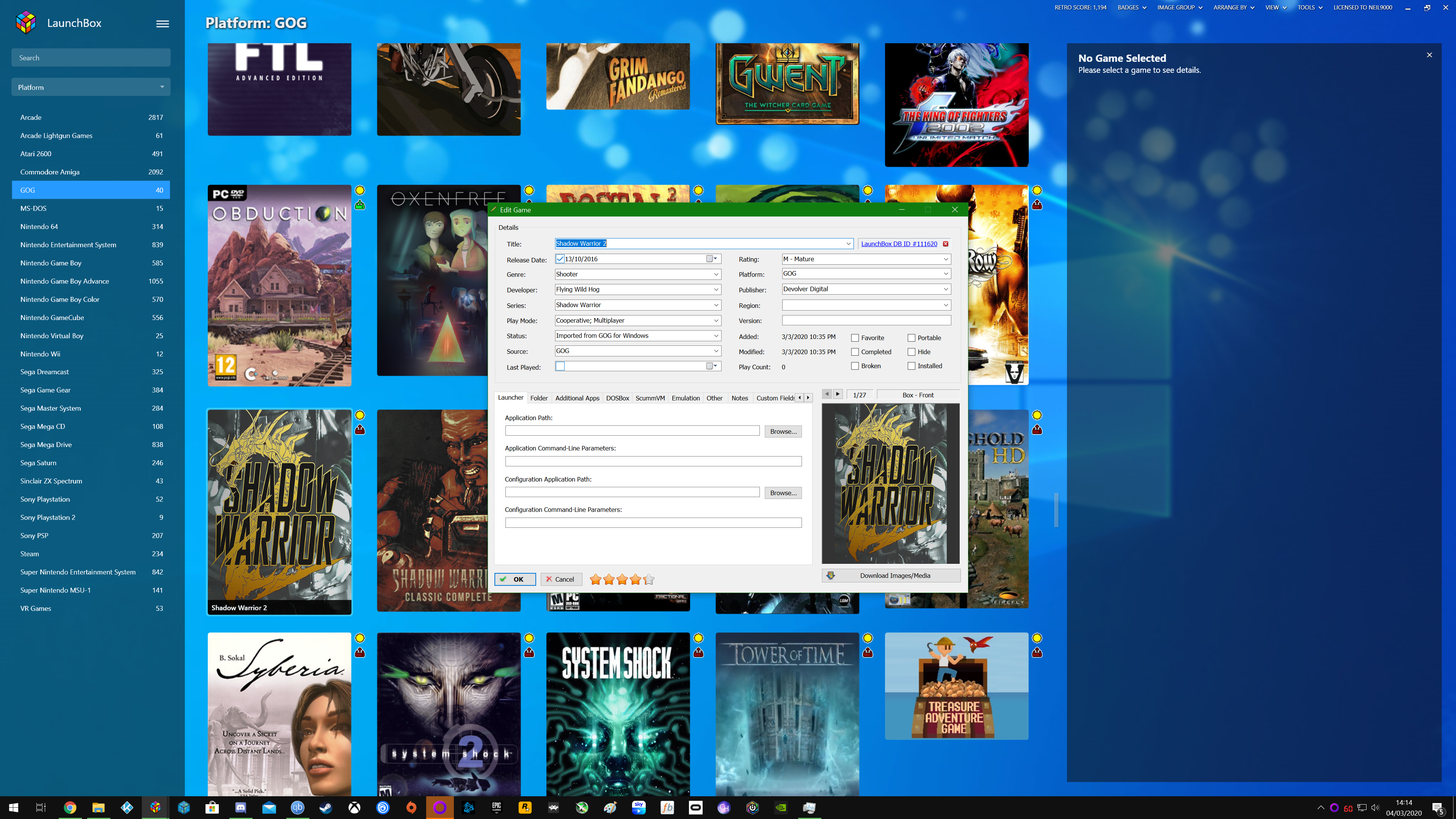Check the Installed checkbox

click(x=912, y=366)
